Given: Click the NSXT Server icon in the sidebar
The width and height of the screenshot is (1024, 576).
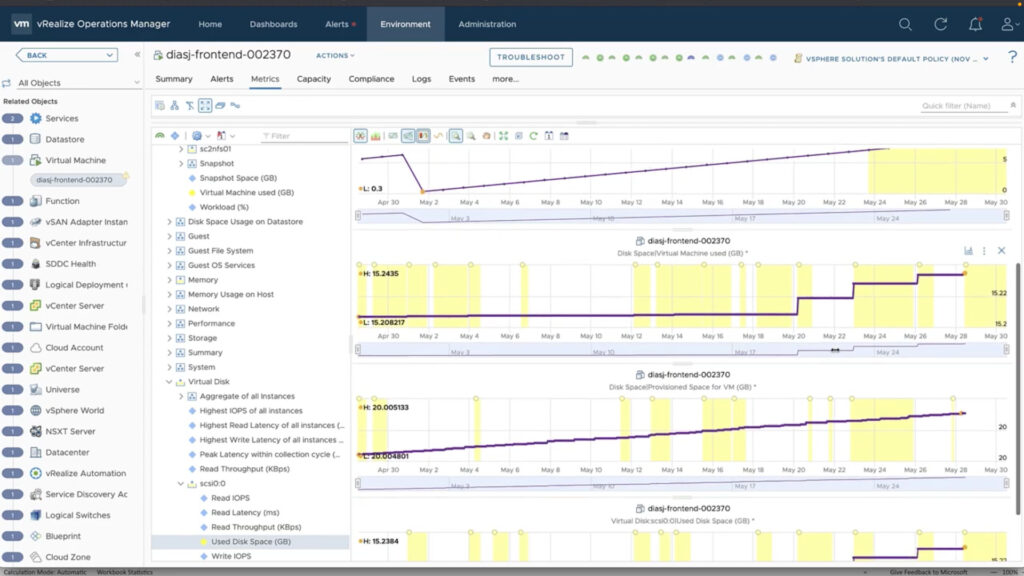Looking at the screenshot, I should (x=35, y=431).
